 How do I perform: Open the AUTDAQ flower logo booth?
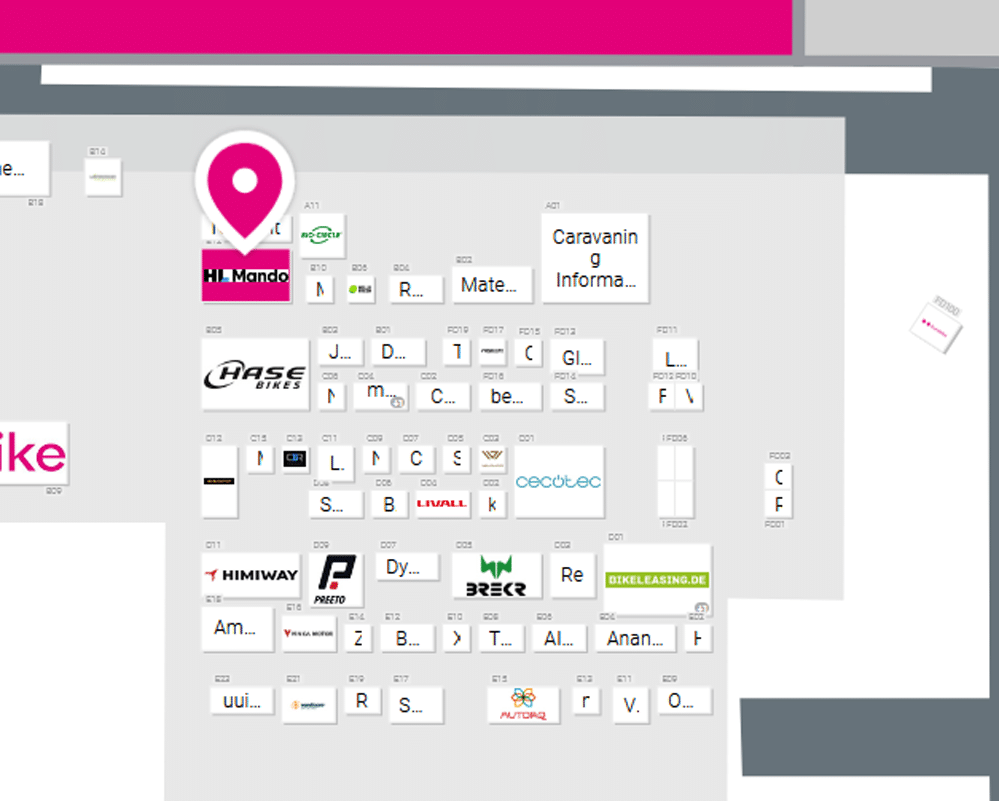(x=523, y=705)
